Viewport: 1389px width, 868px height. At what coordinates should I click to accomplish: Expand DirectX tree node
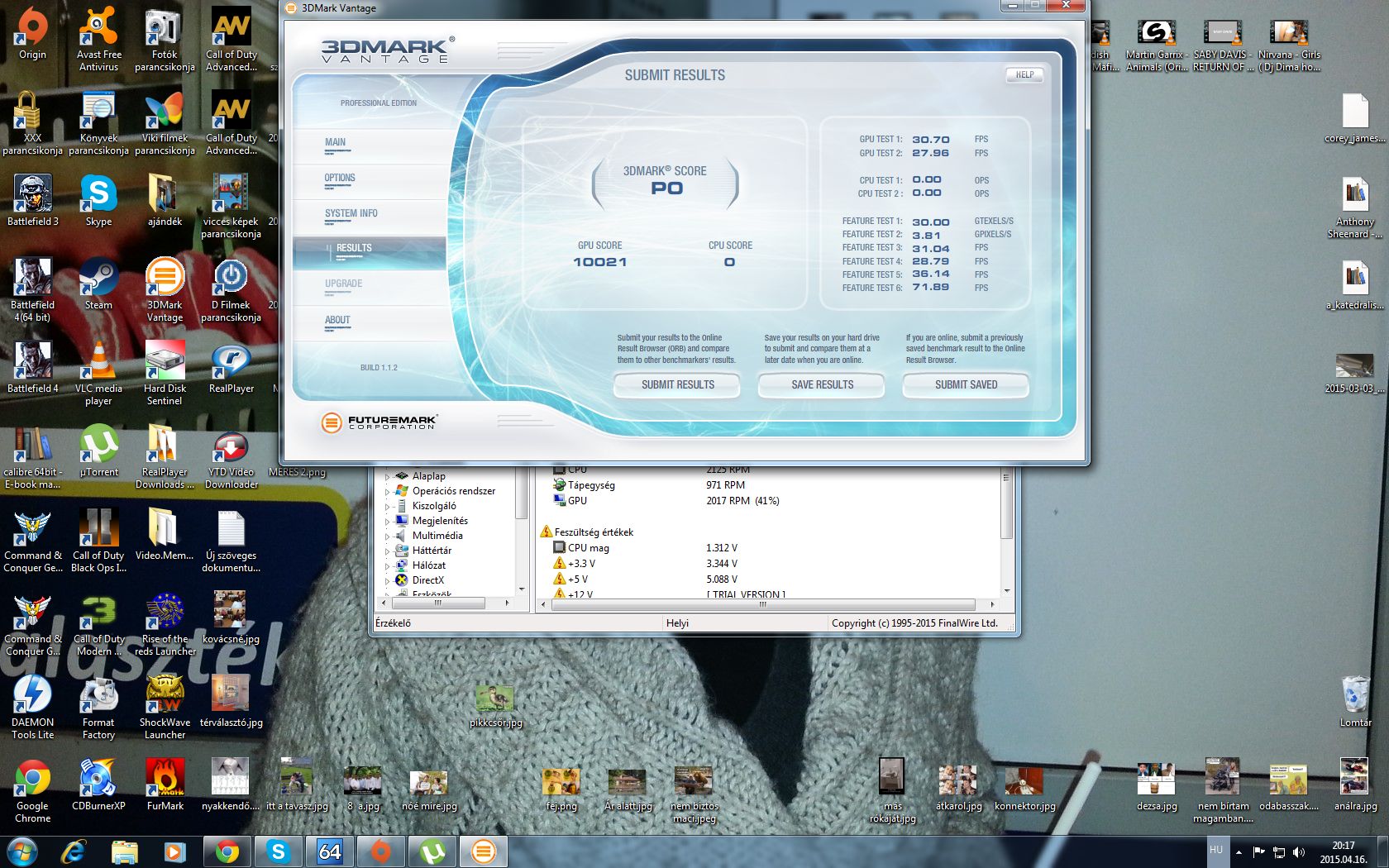click(387, 580)
